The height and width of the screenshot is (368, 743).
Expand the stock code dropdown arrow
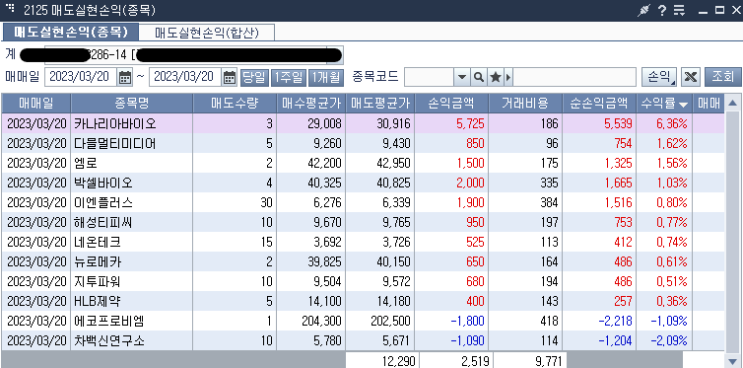(462, 77)
